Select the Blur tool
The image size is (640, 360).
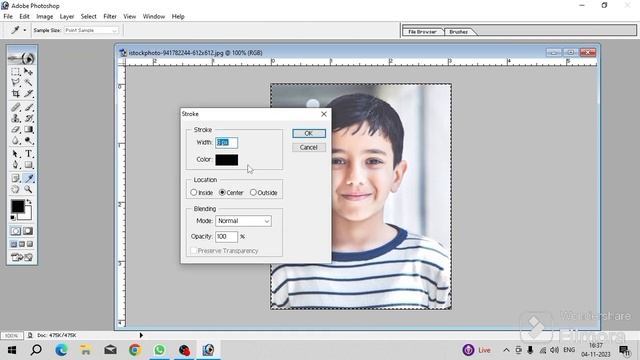(x=16, y=140)
